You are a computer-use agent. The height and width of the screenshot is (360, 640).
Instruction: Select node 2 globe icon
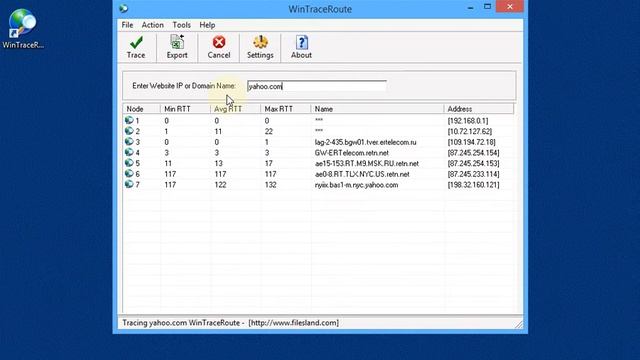pyautogui.click(x=129, y=131)
